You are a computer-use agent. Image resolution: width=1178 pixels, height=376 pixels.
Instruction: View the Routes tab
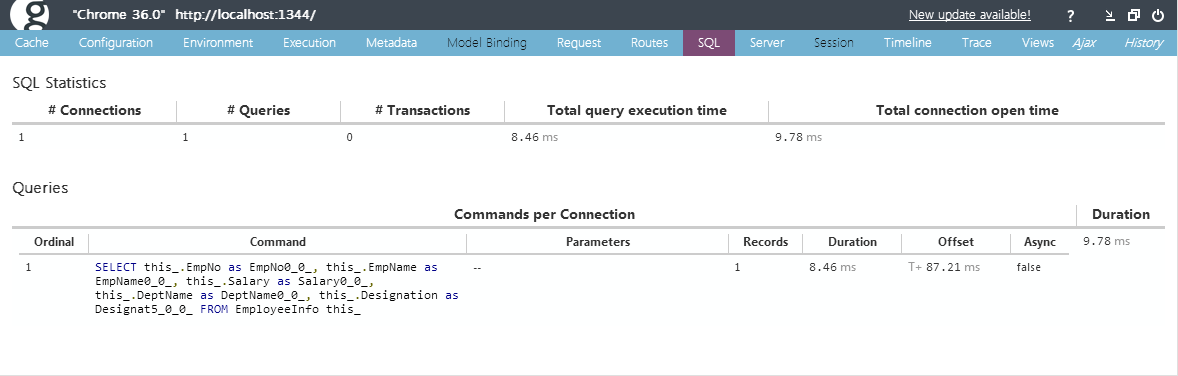[649, 43]
